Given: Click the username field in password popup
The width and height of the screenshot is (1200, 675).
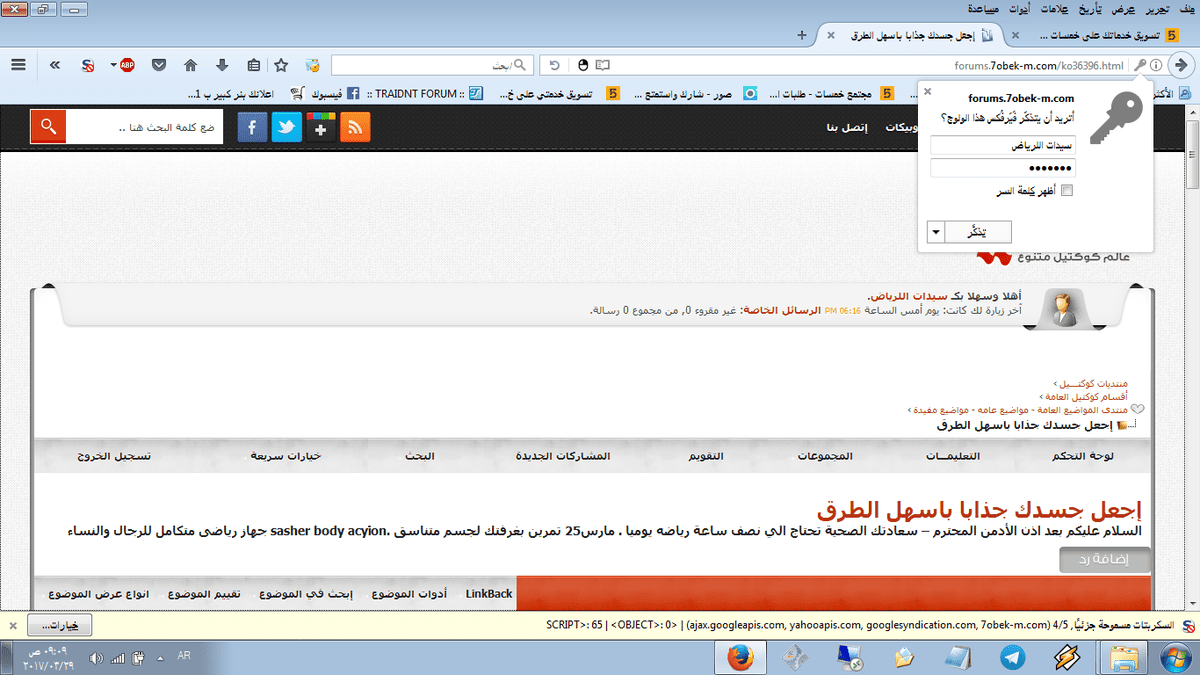Looking at the screenshot, I should 1002,145.
